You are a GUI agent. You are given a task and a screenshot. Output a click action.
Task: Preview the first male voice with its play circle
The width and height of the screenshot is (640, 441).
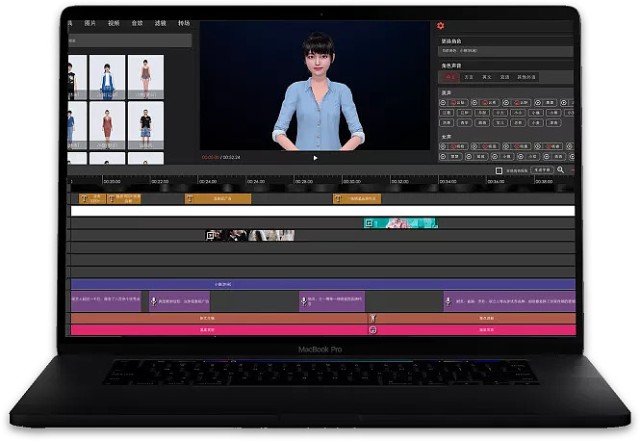click(x=443, y=102)
